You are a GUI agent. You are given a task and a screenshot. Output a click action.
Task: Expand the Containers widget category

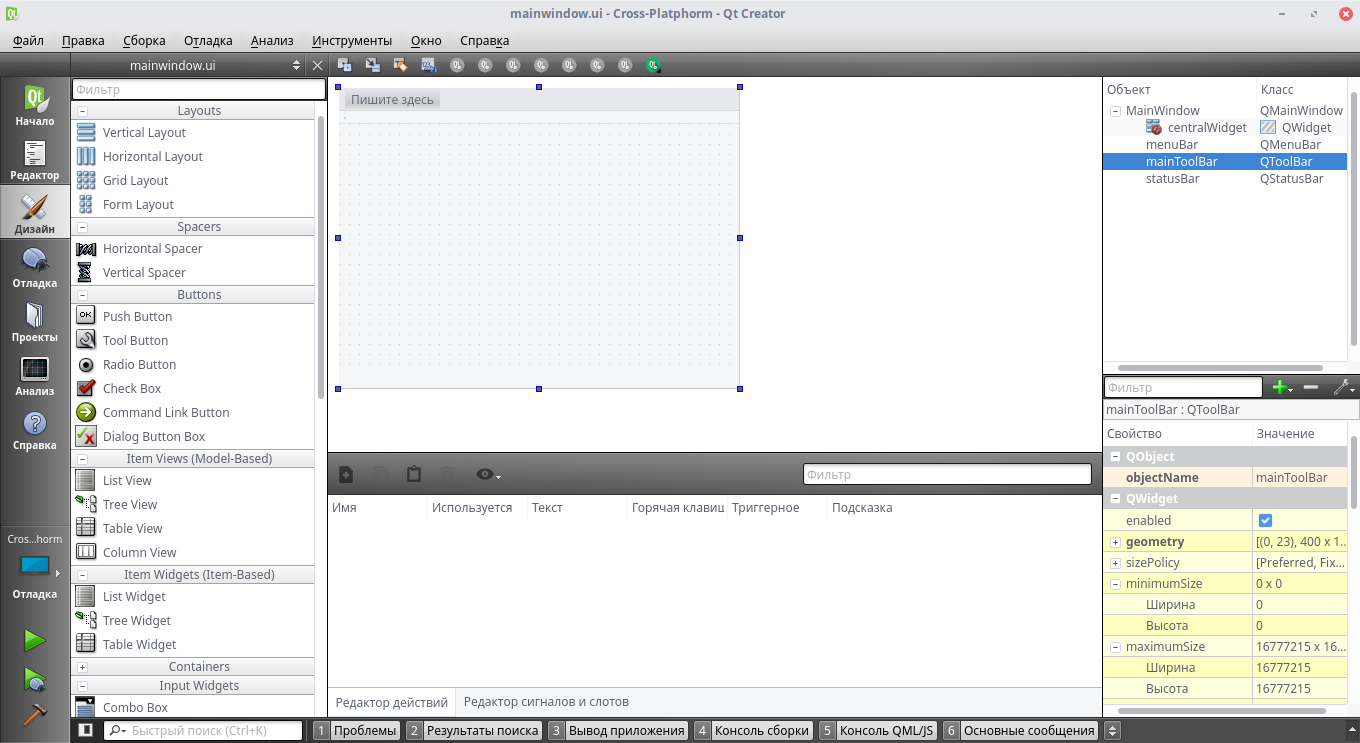82,667
